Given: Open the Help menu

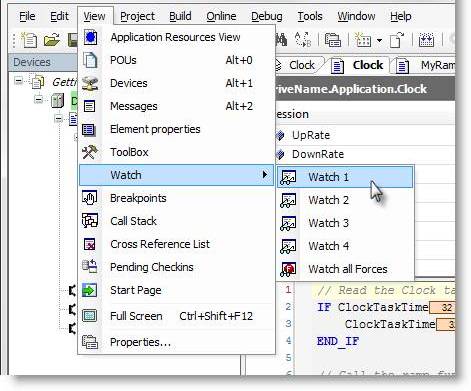Looking at the screenshot, I should pyautogui.click(x=400, y=16).
